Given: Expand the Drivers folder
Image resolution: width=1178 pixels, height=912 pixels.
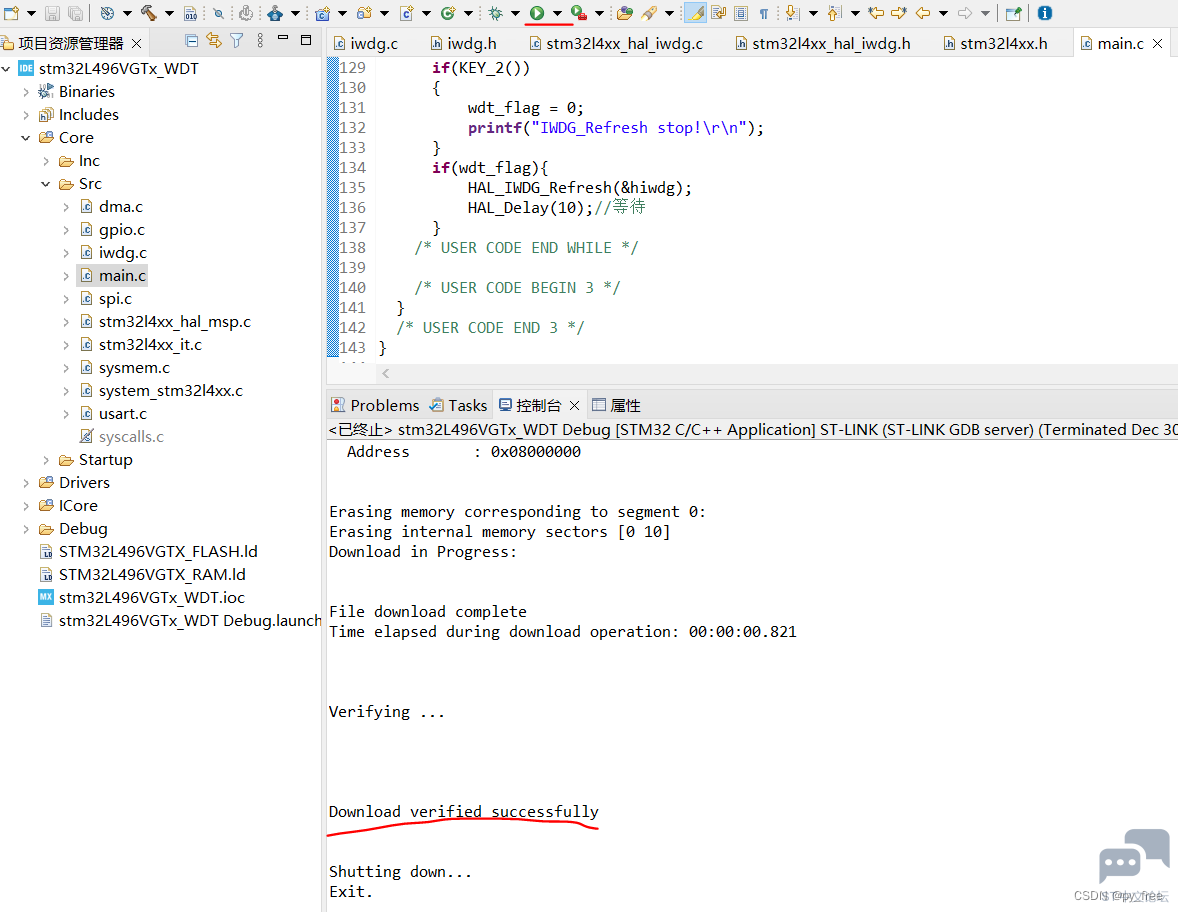Looking at the screenshot, I should tap(26, 483).
